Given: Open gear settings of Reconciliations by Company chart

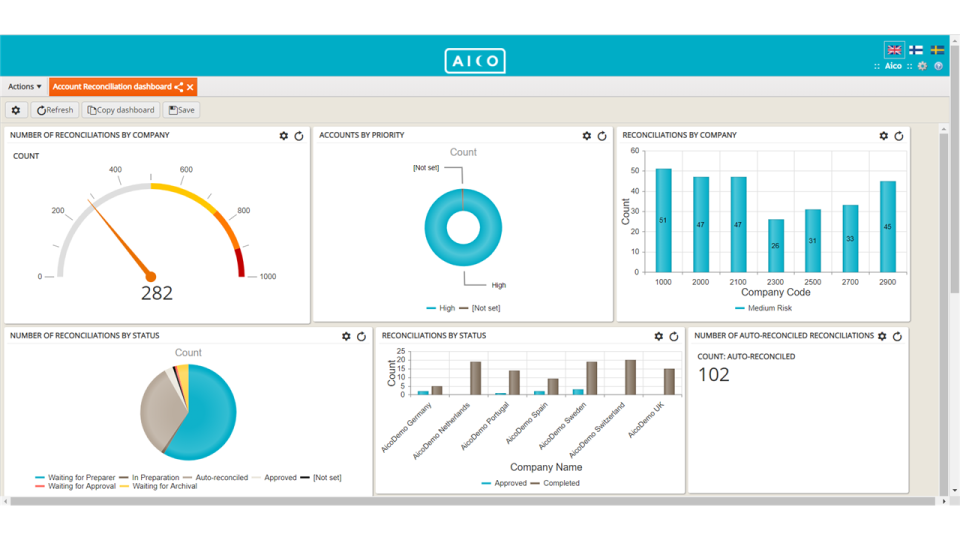Looking at the screenshot, I should coord(884,136).
